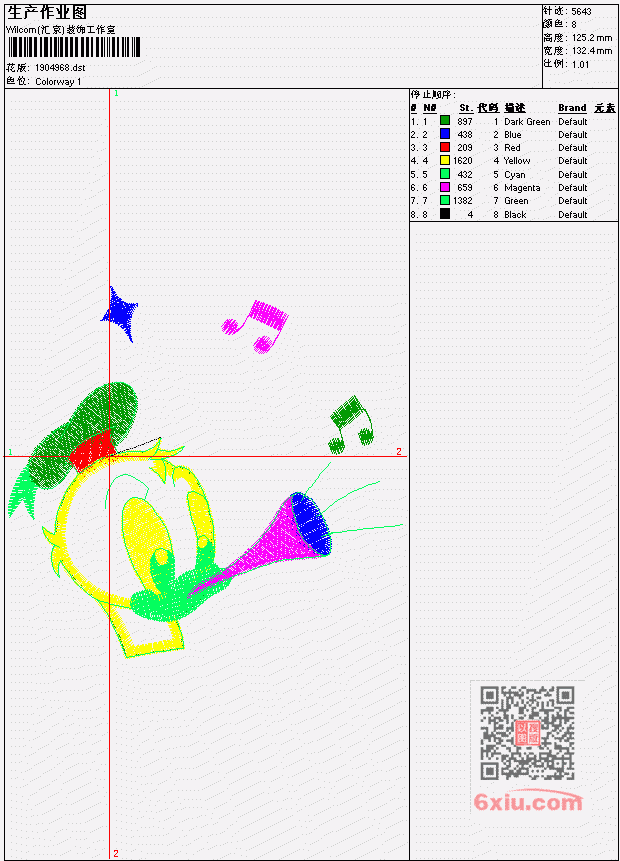
Task: Click the Blue color swatch in row 2
Action: [x=445, y=134]
